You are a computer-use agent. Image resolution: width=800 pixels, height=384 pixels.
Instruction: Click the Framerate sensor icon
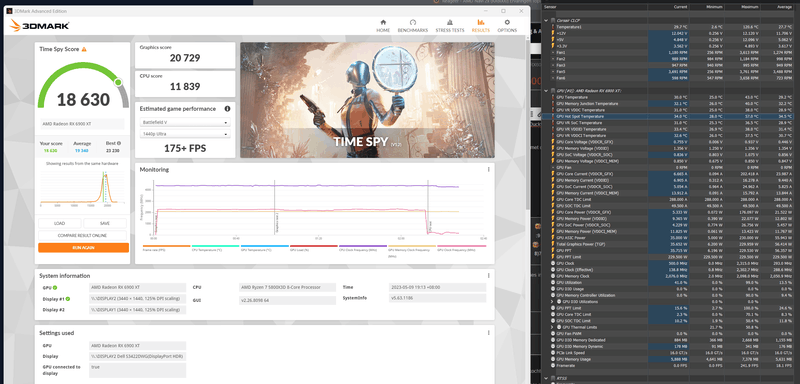[553, 365]
